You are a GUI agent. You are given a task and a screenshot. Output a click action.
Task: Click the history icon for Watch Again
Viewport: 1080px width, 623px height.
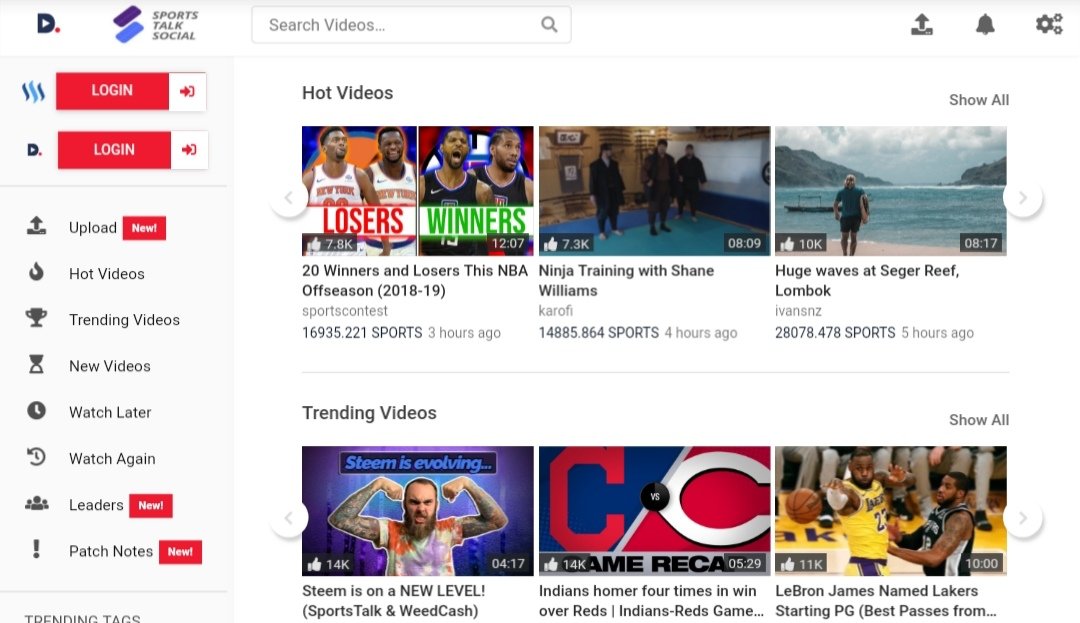click(x=37, y=456)
